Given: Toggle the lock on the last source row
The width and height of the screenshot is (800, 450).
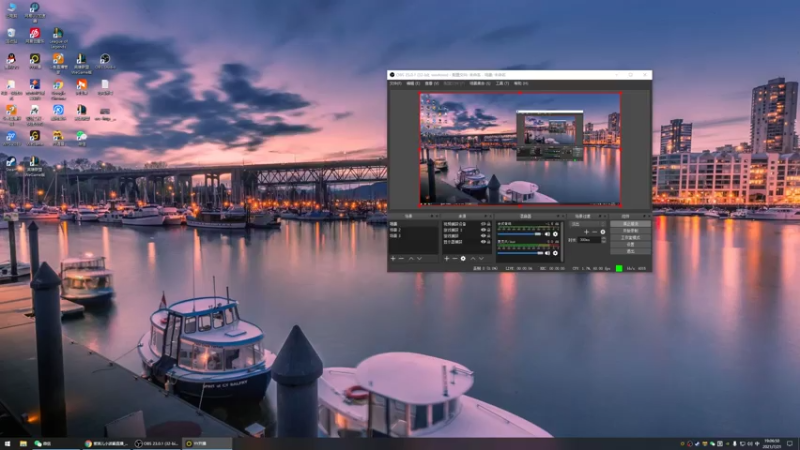Looking at the screenshot, I should (489, 242).
